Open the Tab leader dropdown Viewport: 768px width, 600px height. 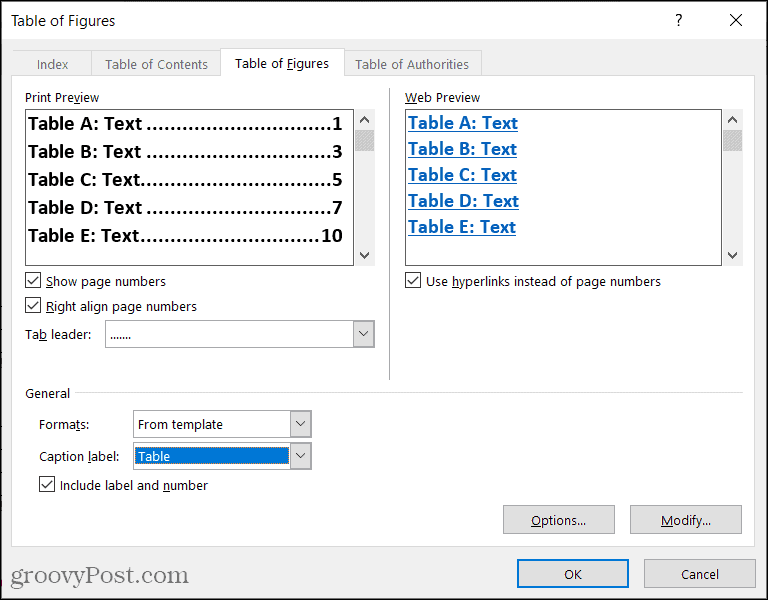[x=364, y=335]
